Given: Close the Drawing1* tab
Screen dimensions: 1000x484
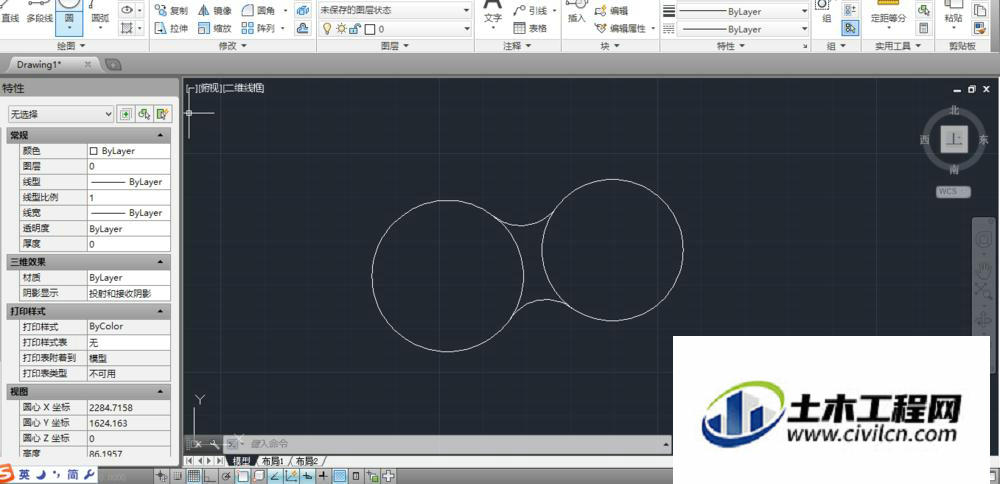Looking at the screenshot, I should pyautogui.click(x=88, y=64).
